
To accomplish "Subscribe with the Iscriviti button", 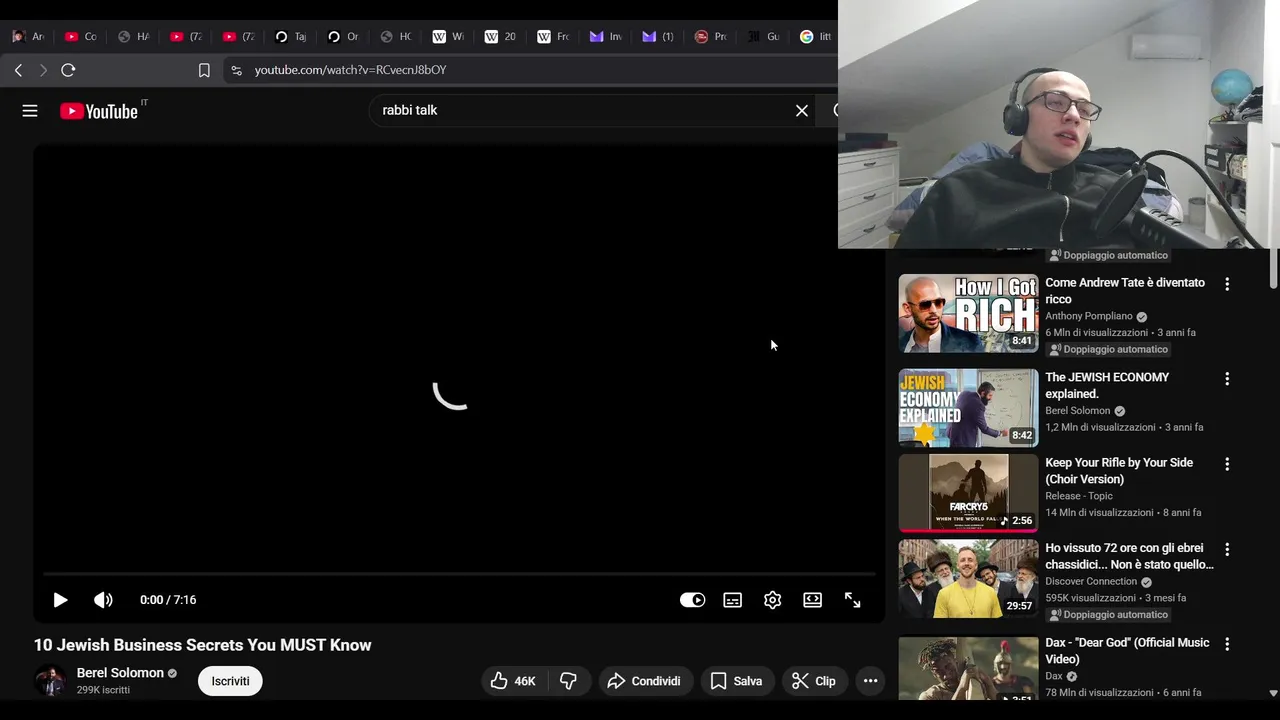I will click(230, 681).
